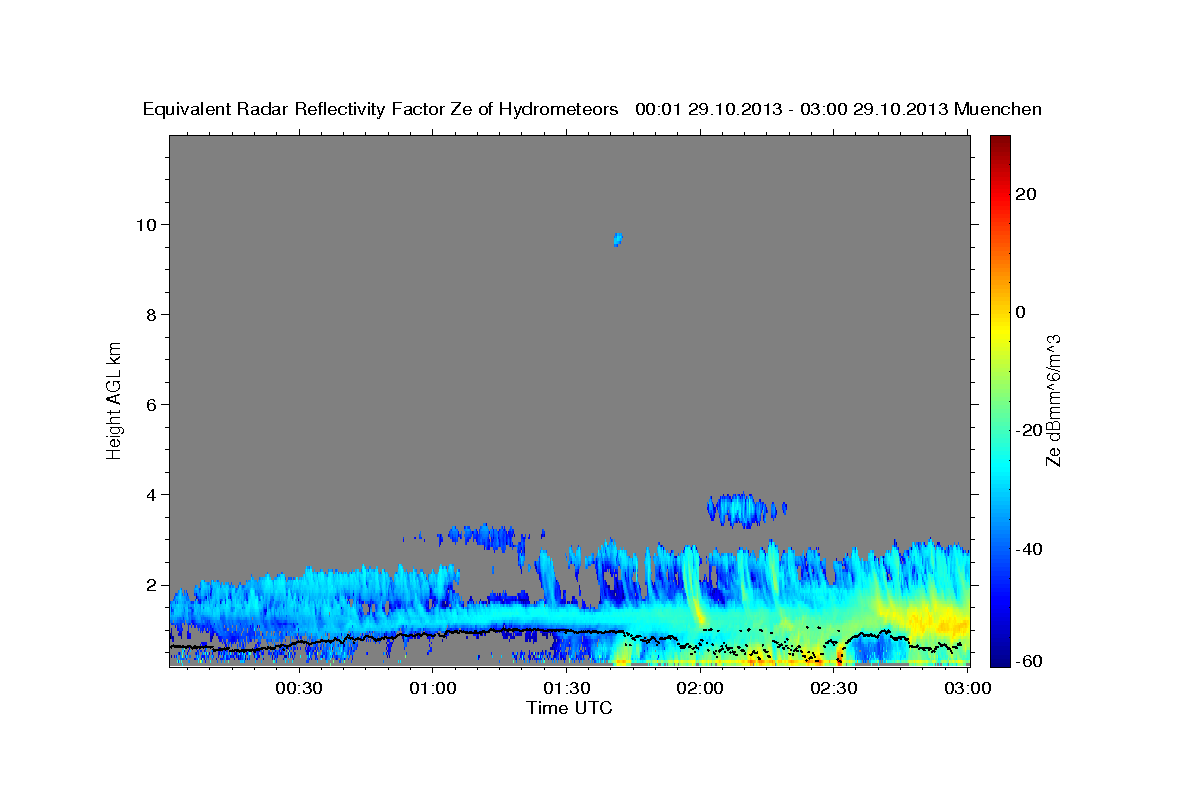Click the colorbar value 0
The image size is (1200, 800).
coord(1020,312)
